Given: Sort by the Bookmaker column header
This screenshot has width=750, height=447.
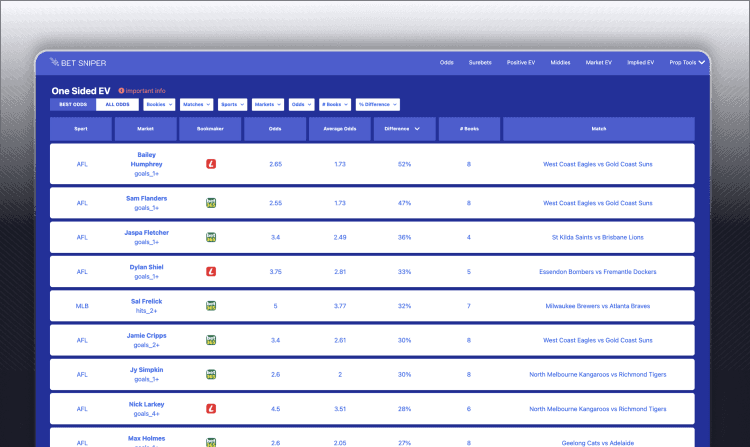Looking at the screenshot, I should tap(210, 129).
